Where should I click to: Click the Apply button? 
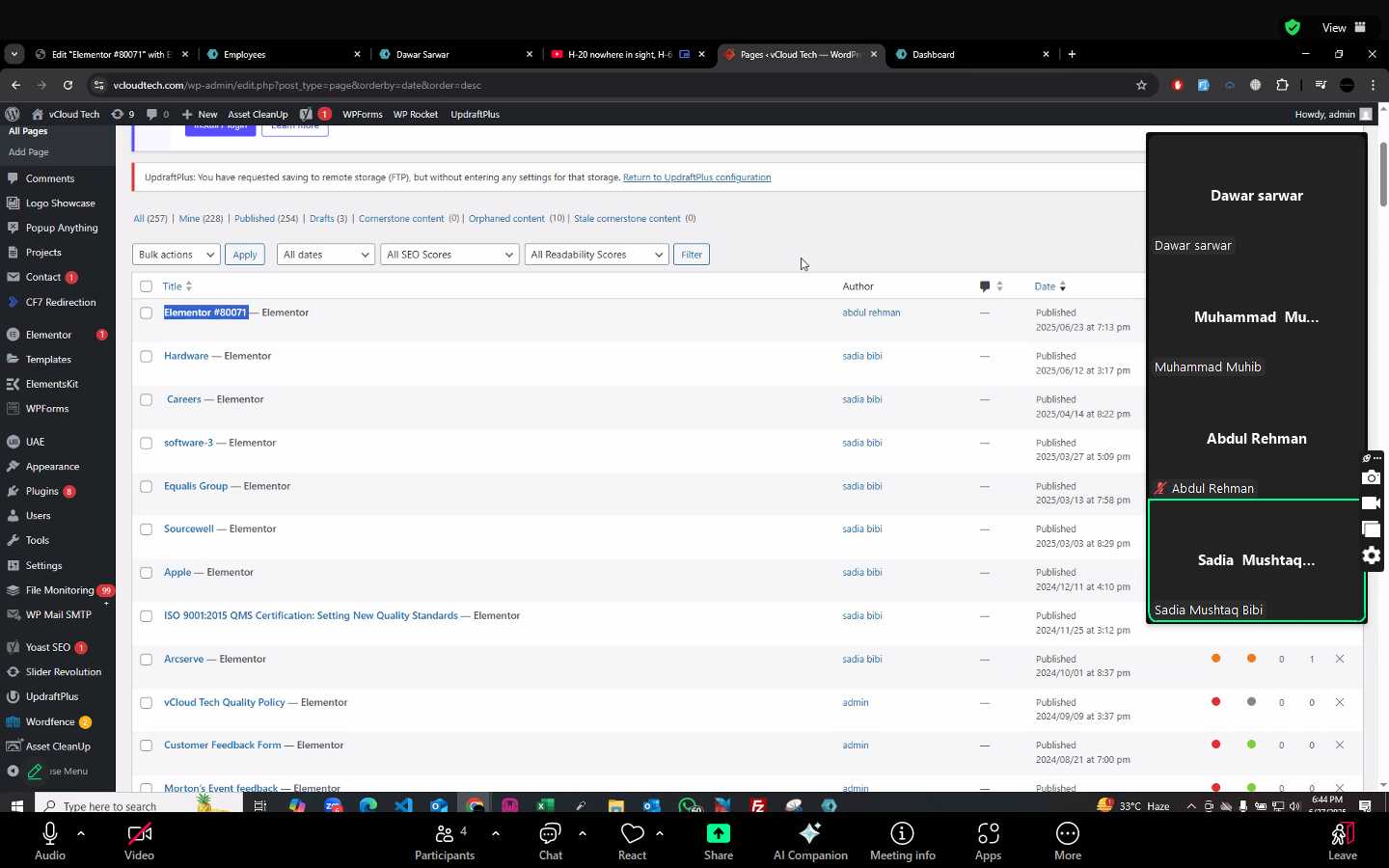[245, 255]
